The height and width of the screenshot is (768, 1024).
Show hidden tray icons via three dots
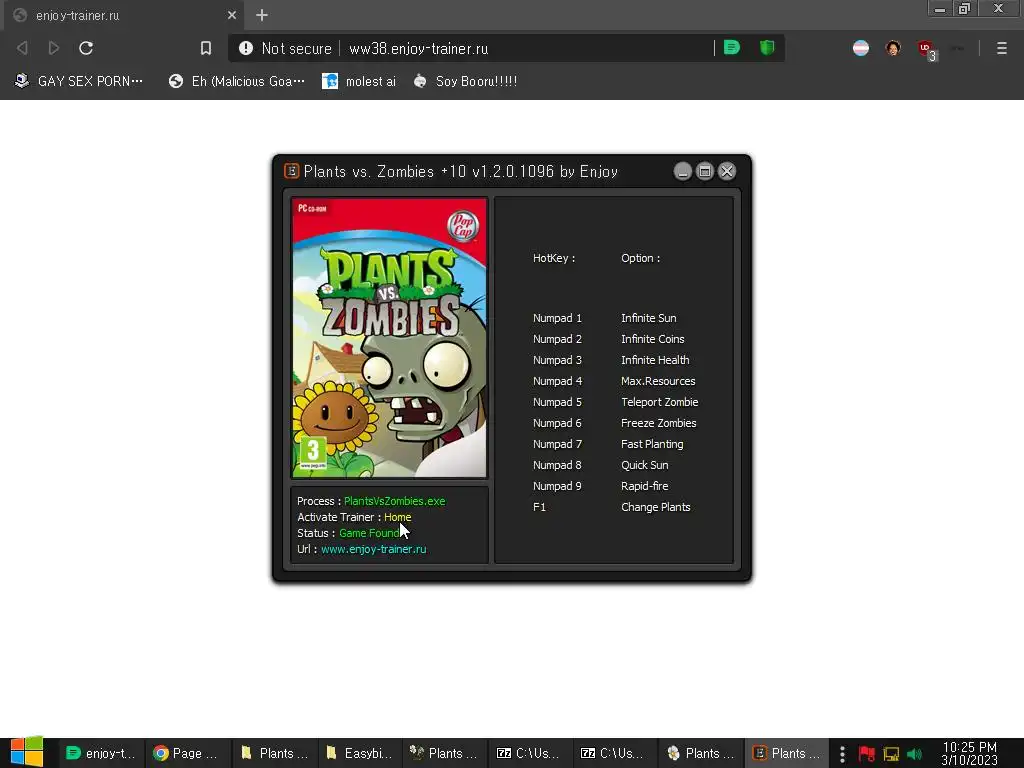click(x=842, y=754)
